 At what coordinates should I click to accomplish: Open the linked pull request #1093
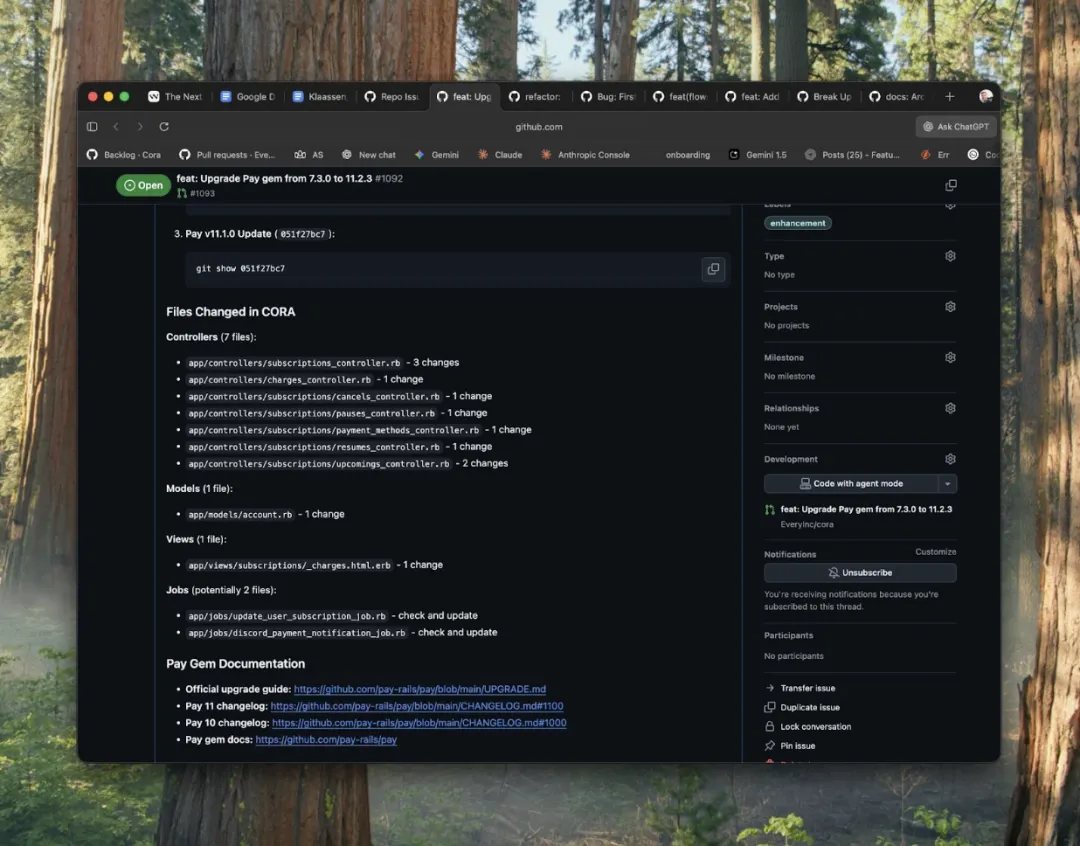196,194
